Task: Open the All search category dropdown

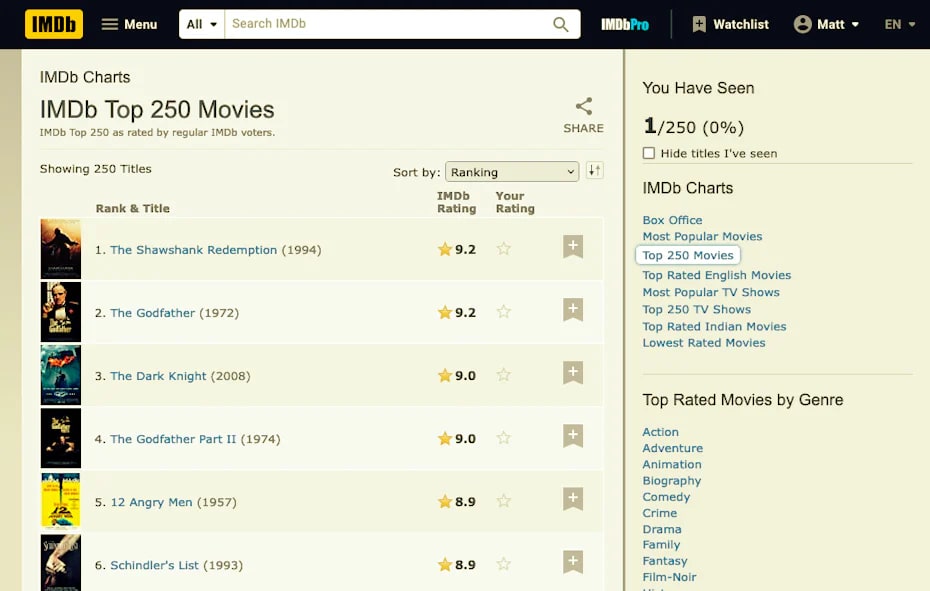Action: pos(200,23)
